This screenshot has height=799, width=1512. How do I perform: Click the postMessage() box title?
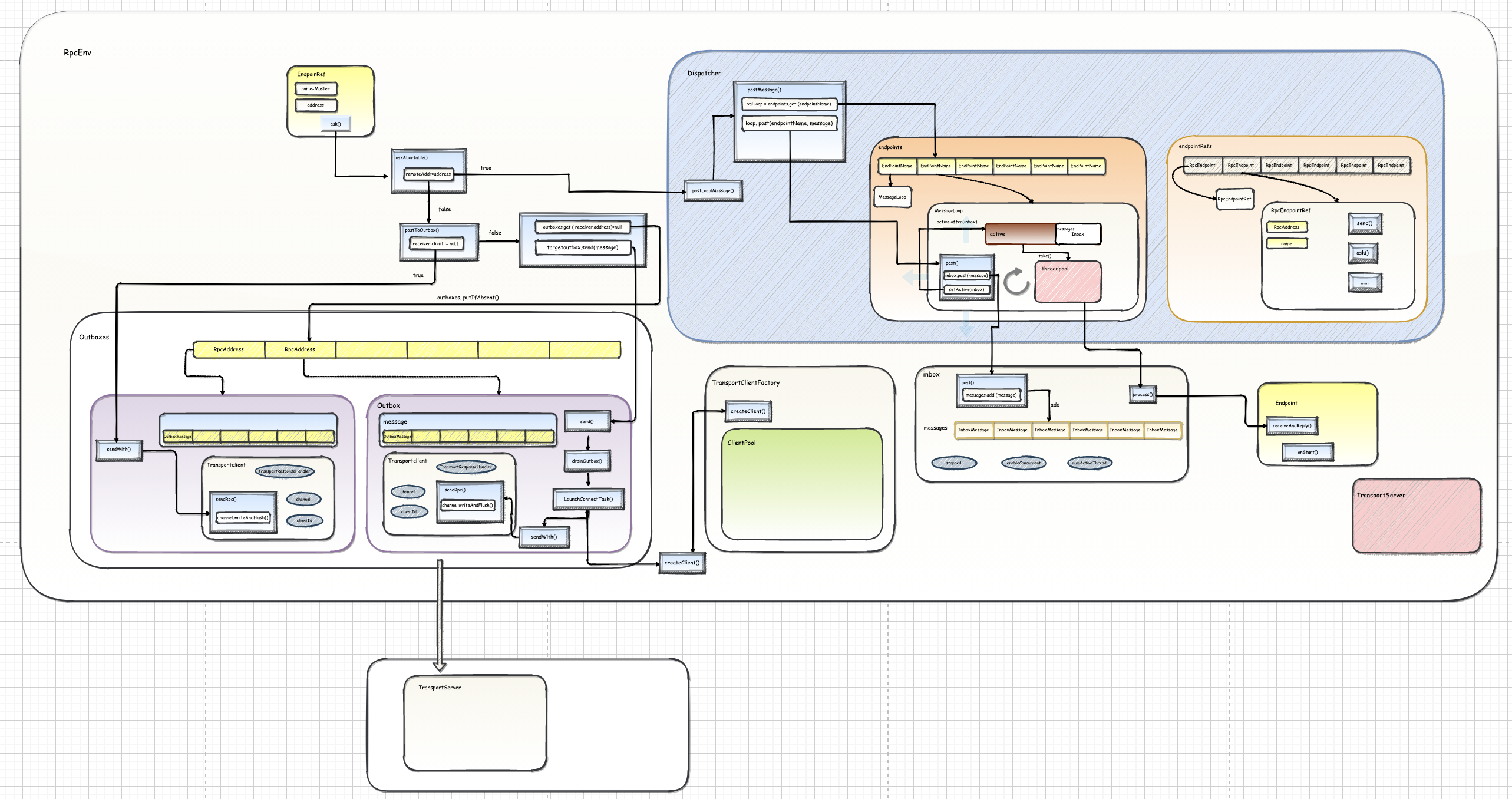pyautogui.click(x=764, y=90)
